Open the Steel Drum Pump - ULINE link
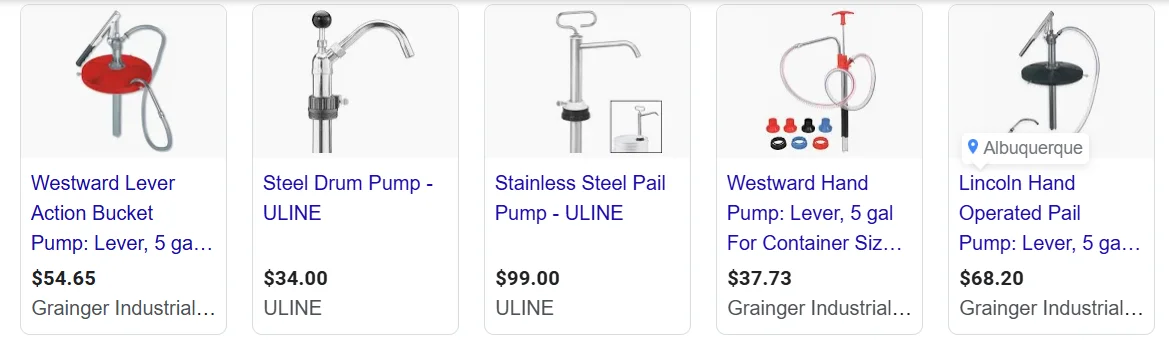The image size is (1169, 364). [348, 198]
